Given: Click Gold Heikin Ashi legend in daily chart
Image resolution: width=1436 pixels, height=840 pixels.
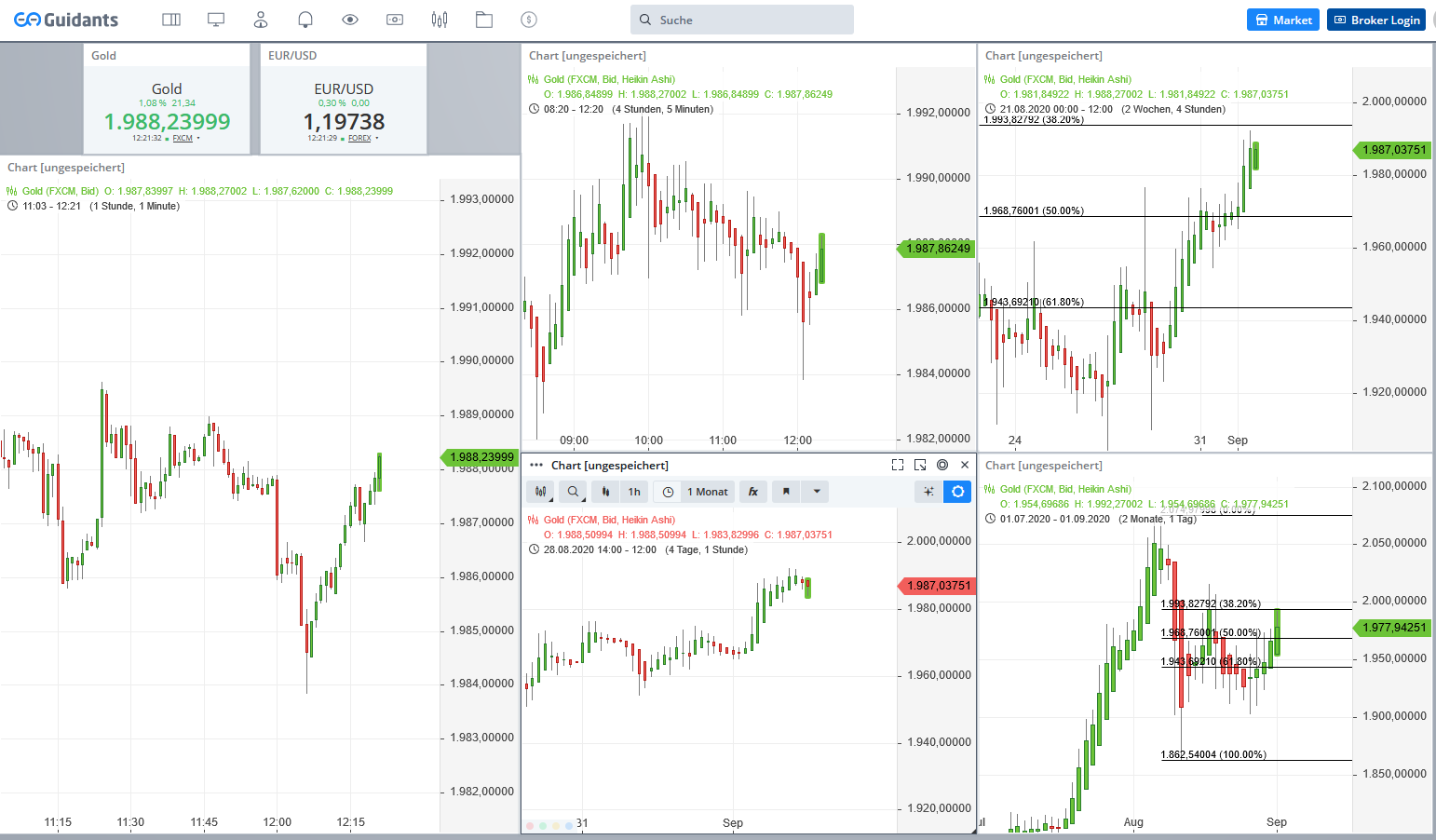Looking at the screenshot, I should [1065, 489].
